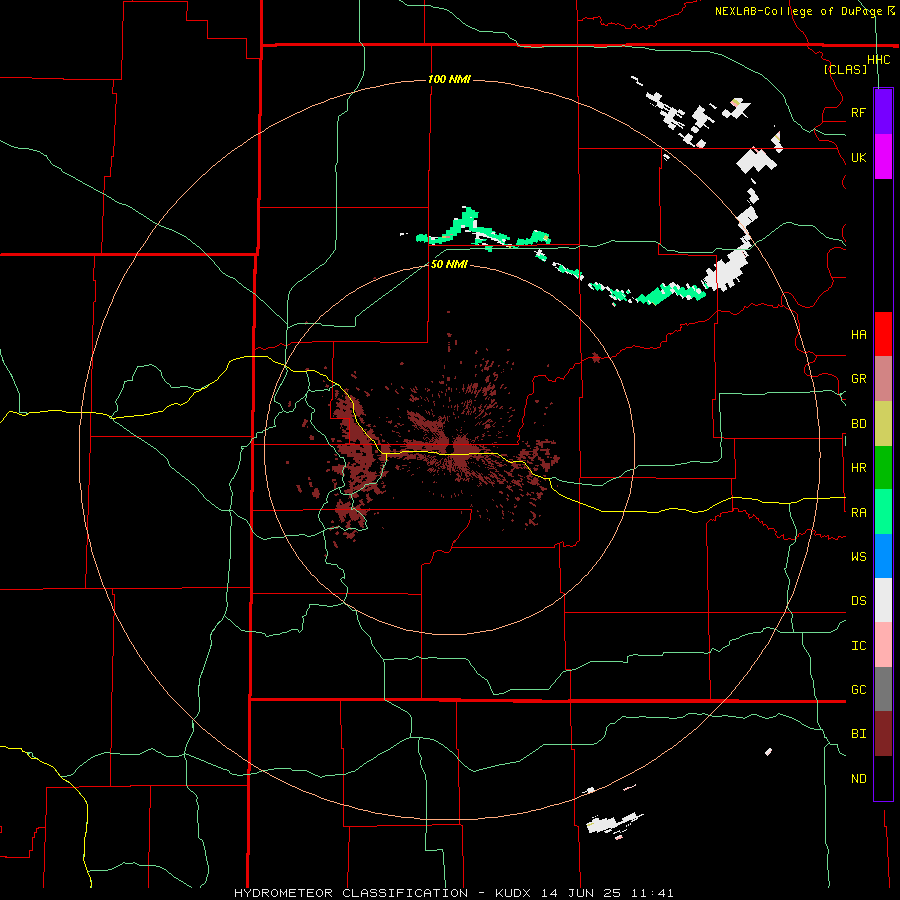Click the UK legend label
The height and width of the screenshot is (900, 900).
(x=858, y=157)
